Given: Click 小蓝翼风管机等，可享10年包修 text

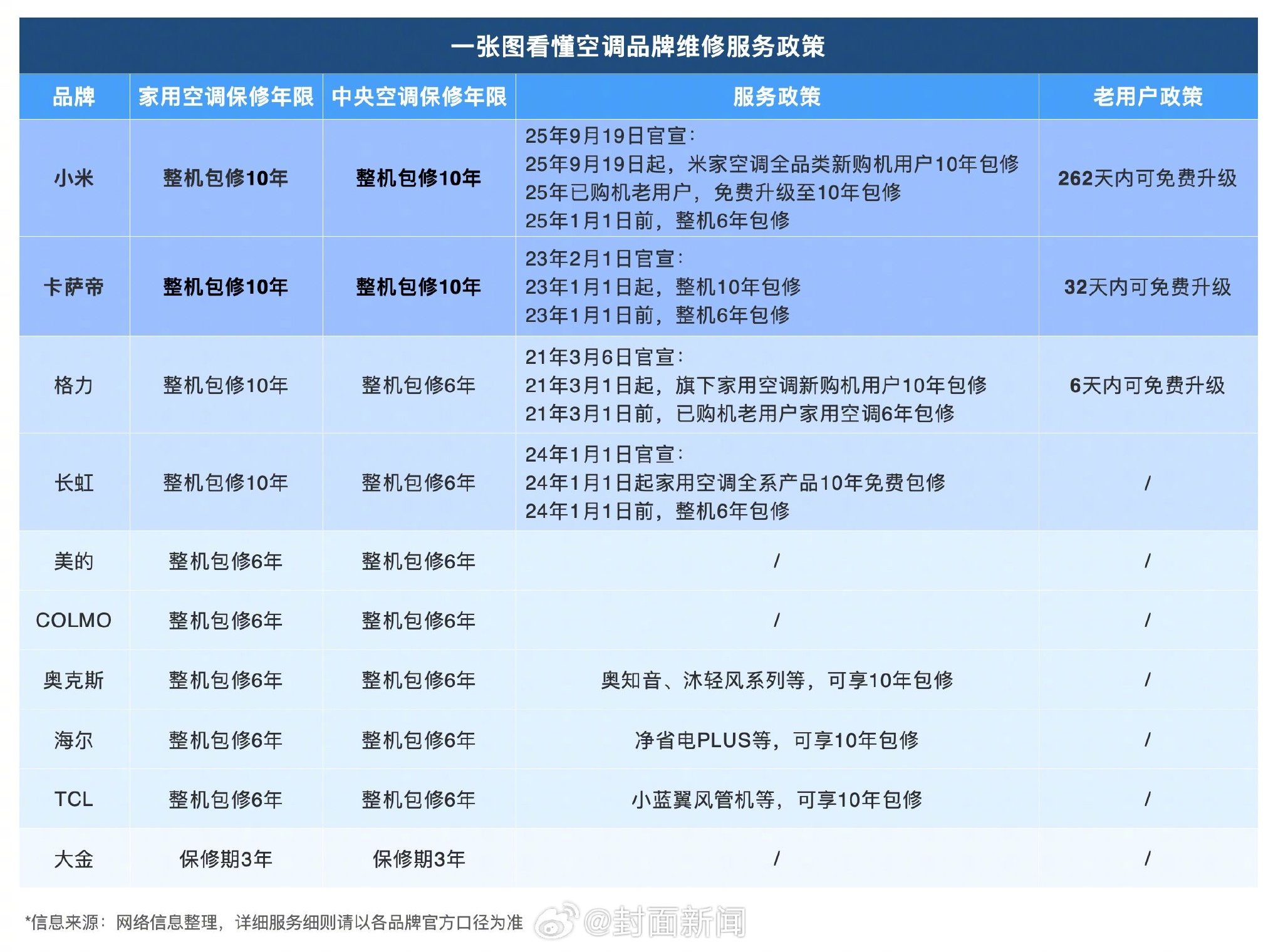Looking at the screenshot, I should coord(777,799).
